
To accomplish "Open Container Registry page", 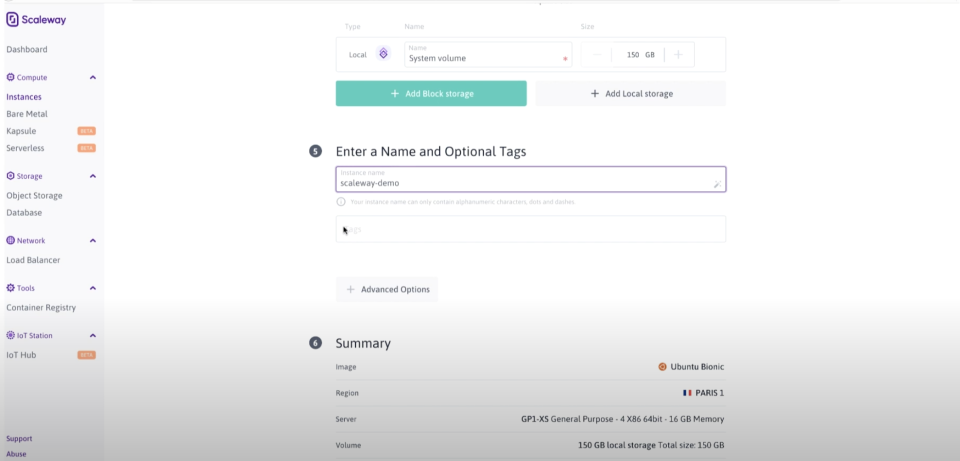I will (x=41, y=308).
